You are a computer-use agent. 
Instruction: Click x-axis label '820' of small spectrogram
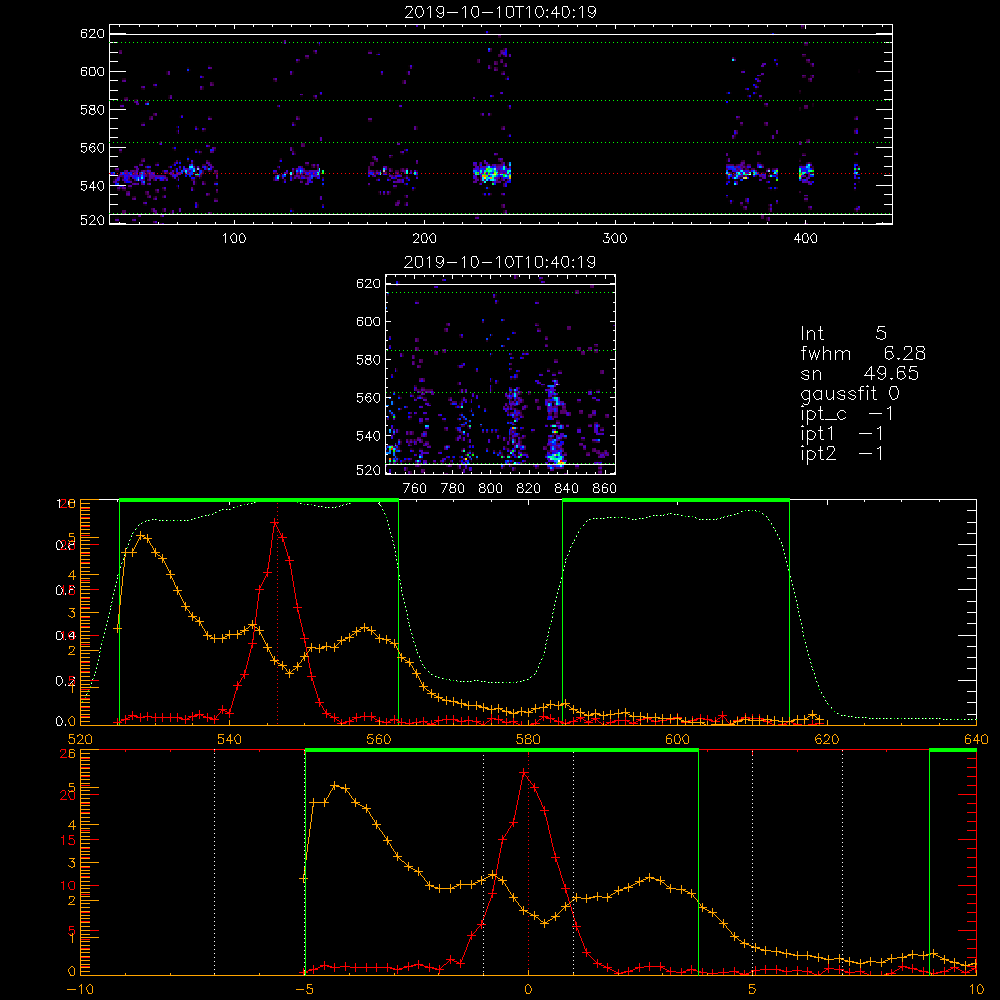coord(529,489)
